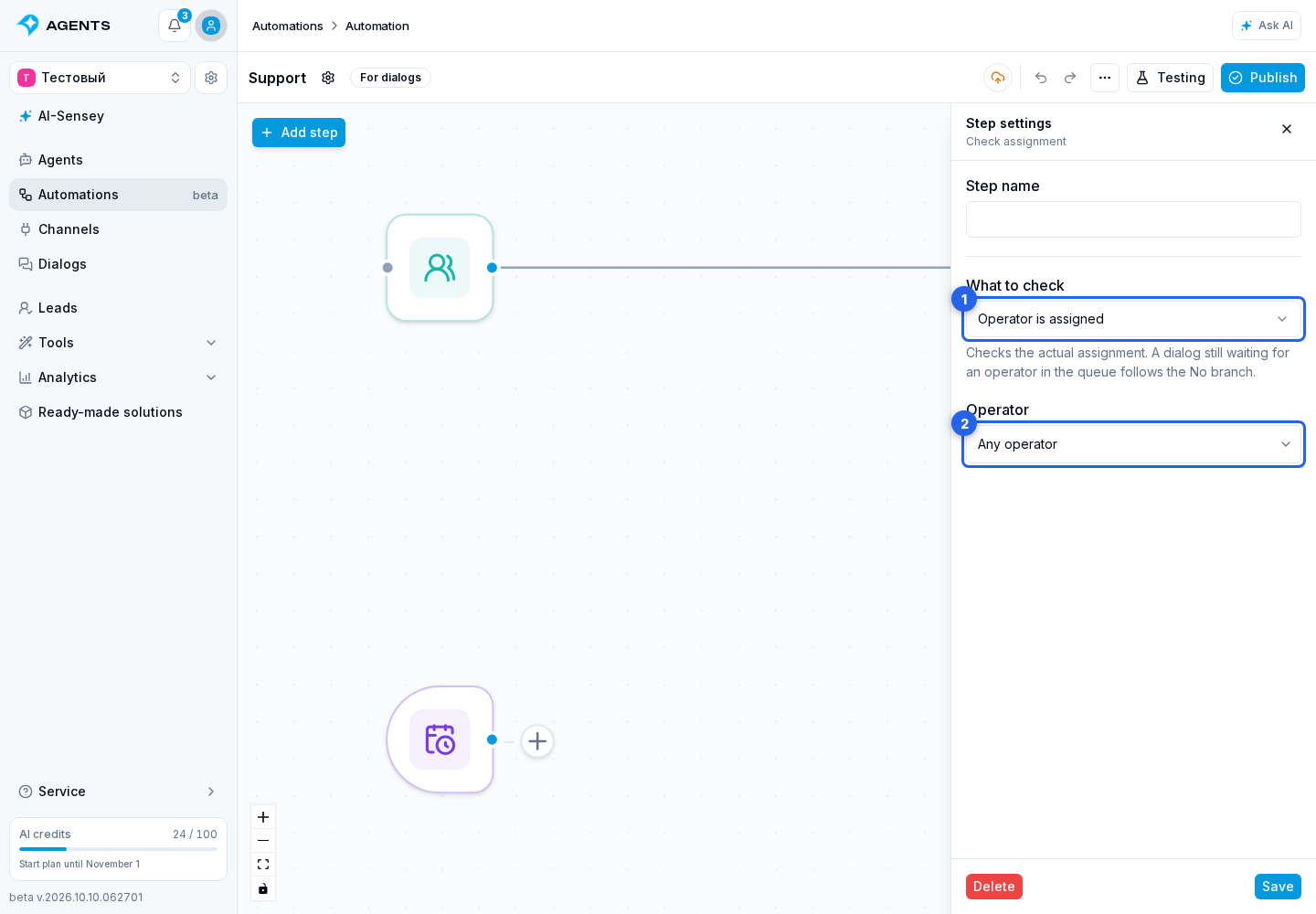Click the For dialogs tag
Image resolution: width=1316 pixels, height=914 pixels.
coord(390,78)
